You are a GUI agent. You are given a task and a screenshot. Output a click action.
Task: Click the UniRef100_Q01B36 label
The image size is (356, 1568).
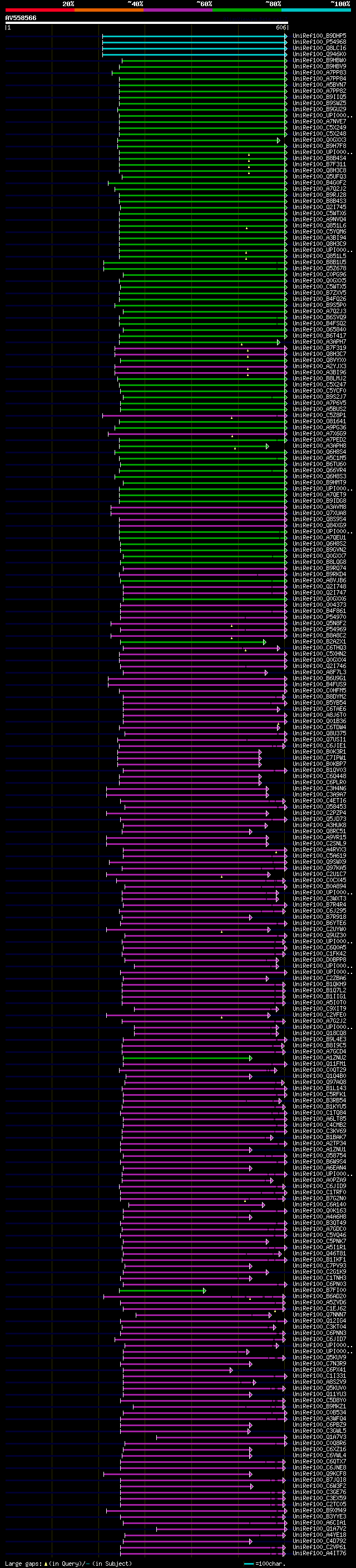point(319,721)
